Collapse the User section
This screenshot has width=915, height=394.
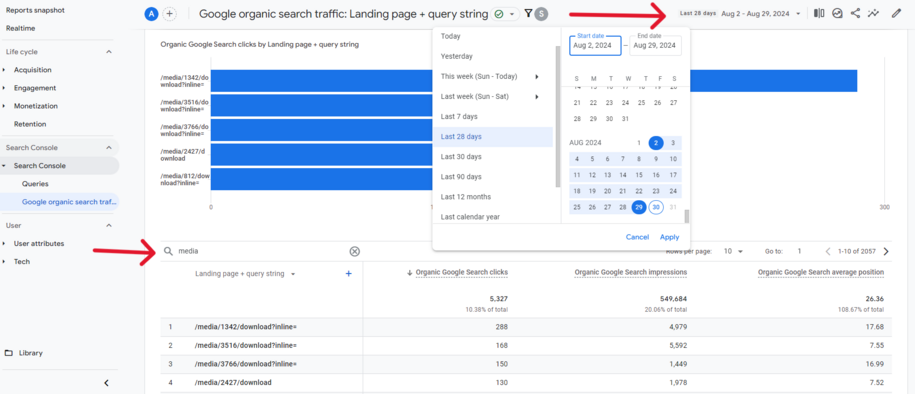click(x=109, y=225)
